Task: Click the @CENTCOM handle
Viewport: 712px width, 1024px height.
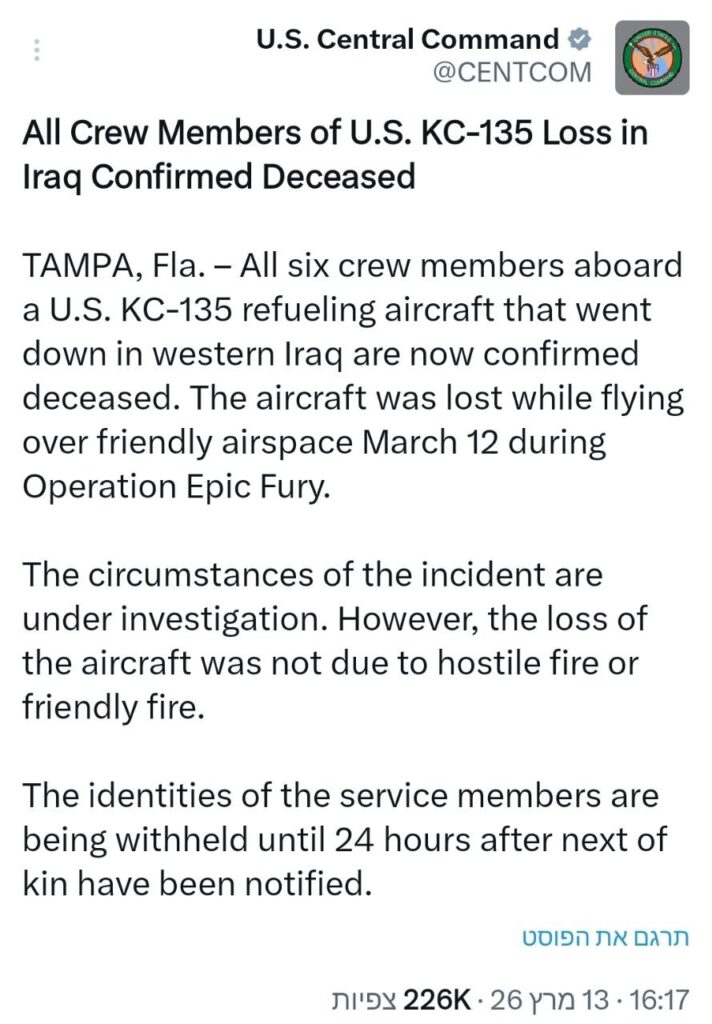Action: click(x=511, y=72)
